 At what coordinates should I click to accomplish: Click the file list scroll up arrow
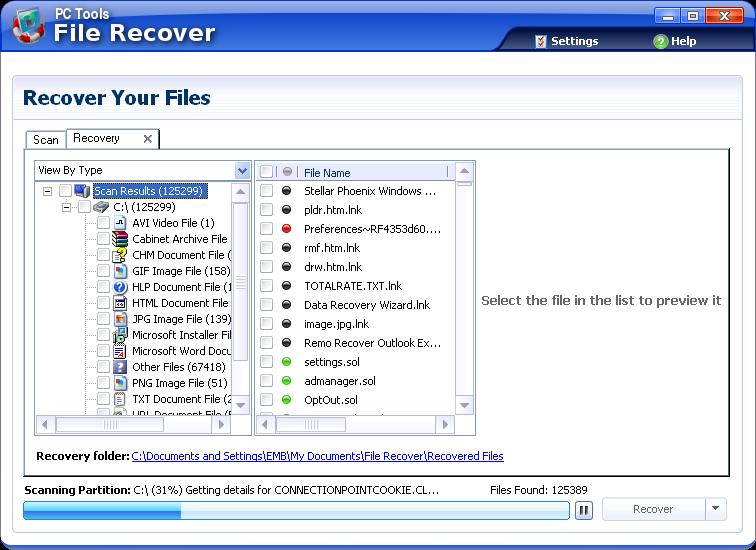464,171
